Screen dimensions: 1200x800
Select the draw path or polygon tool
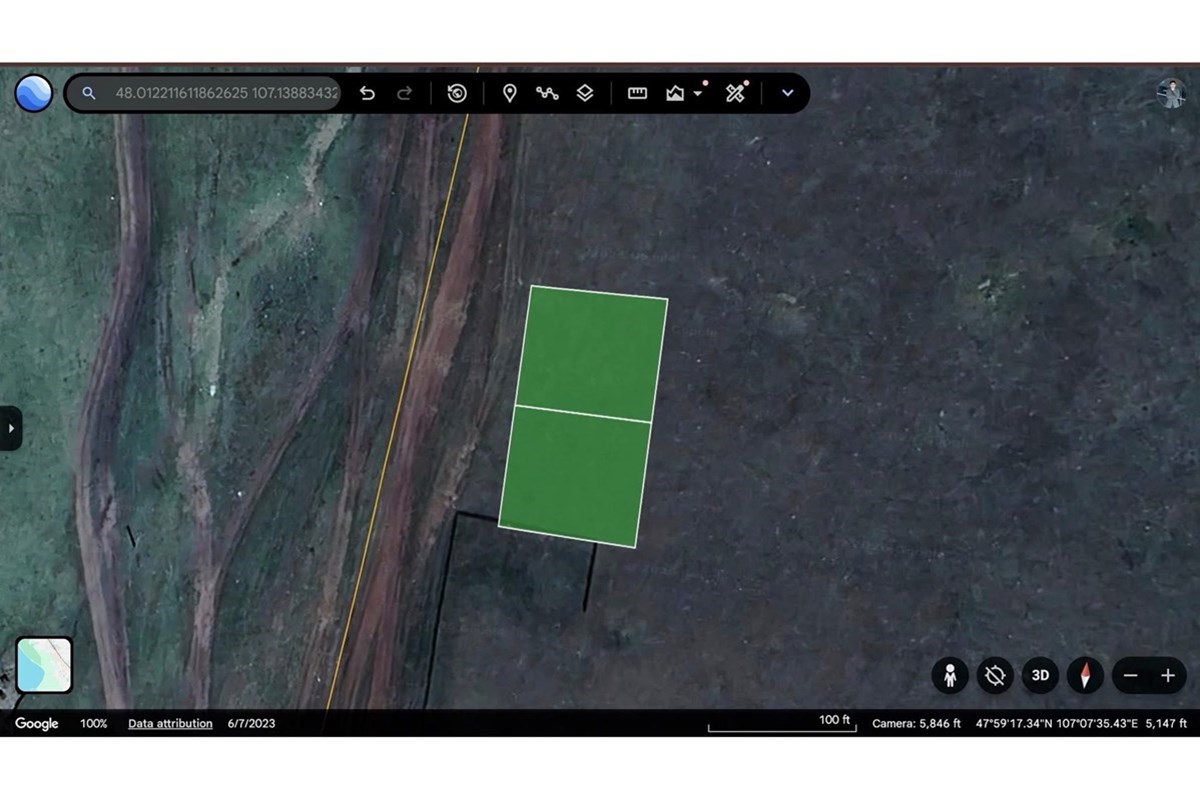tap(547, 93)
